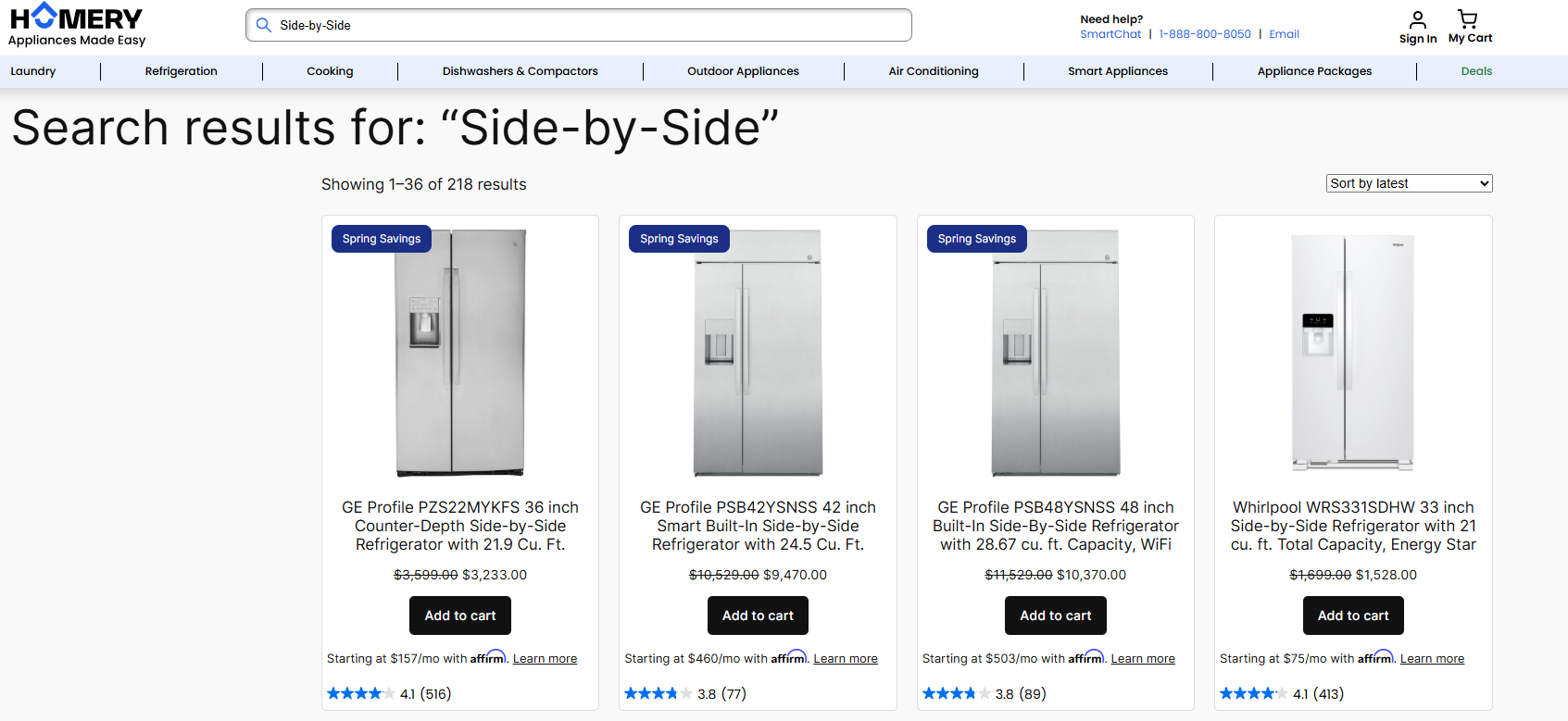Click the Homery logo
Viewport: 1568px width, 721px height.
pos(77,25)
